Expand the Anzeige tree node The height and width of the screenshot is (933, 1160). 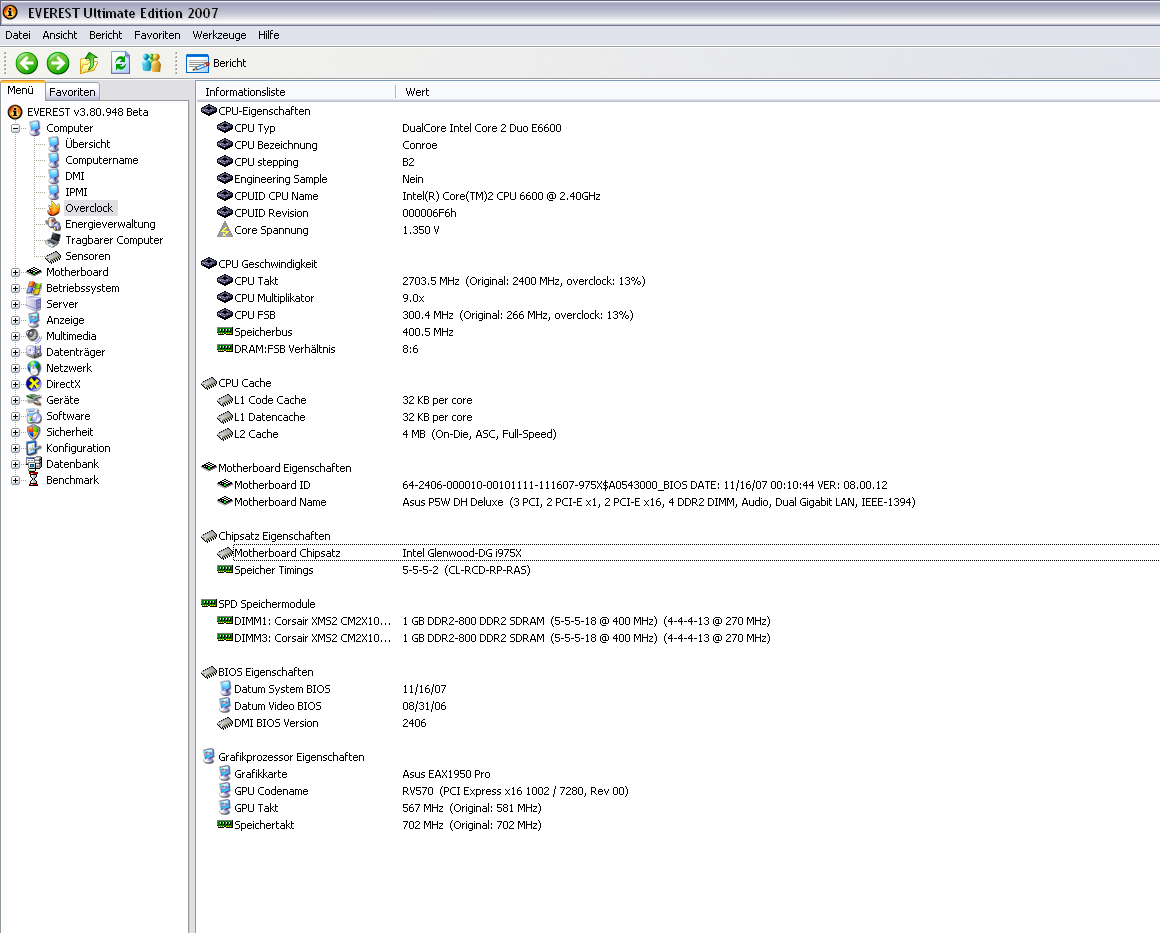tap(15, 320)
